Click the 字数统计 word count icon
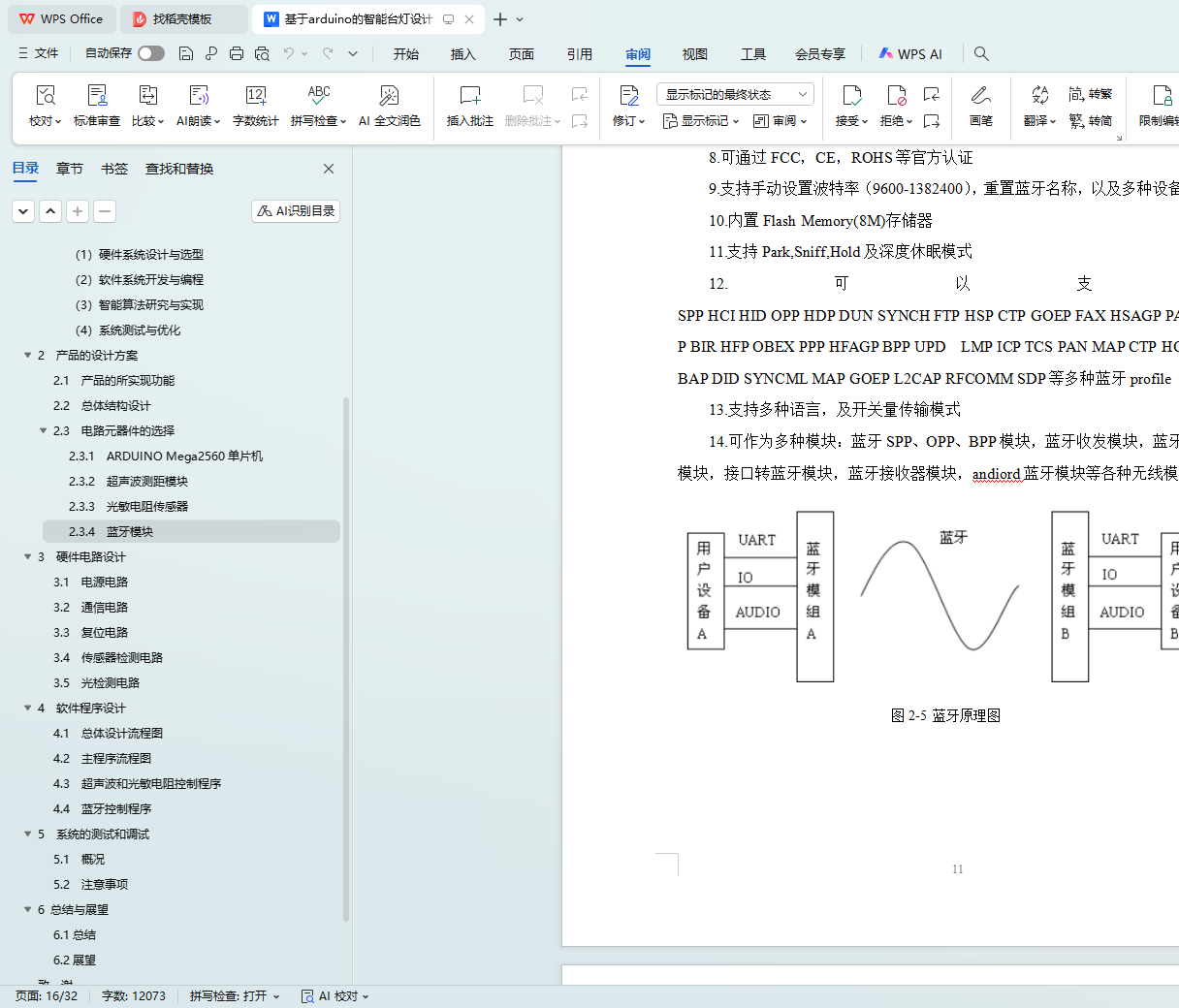 (256, 96)
